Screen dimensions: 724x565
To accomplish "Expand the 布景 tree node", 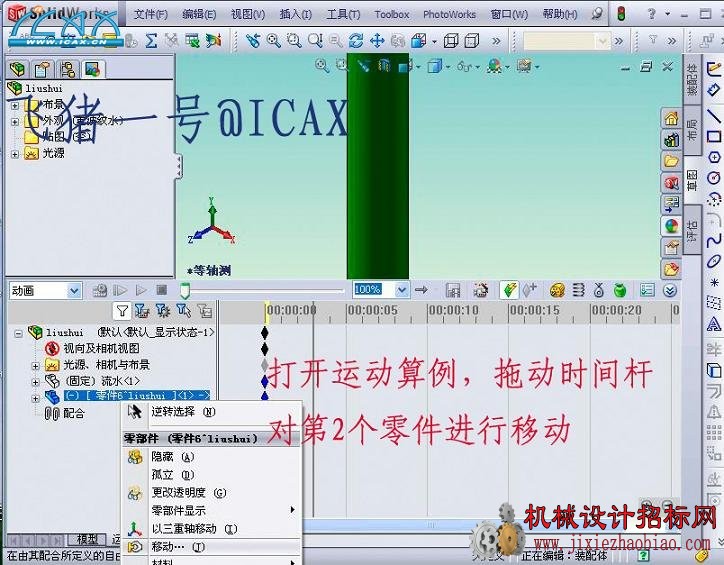I will tap(15, 105).
